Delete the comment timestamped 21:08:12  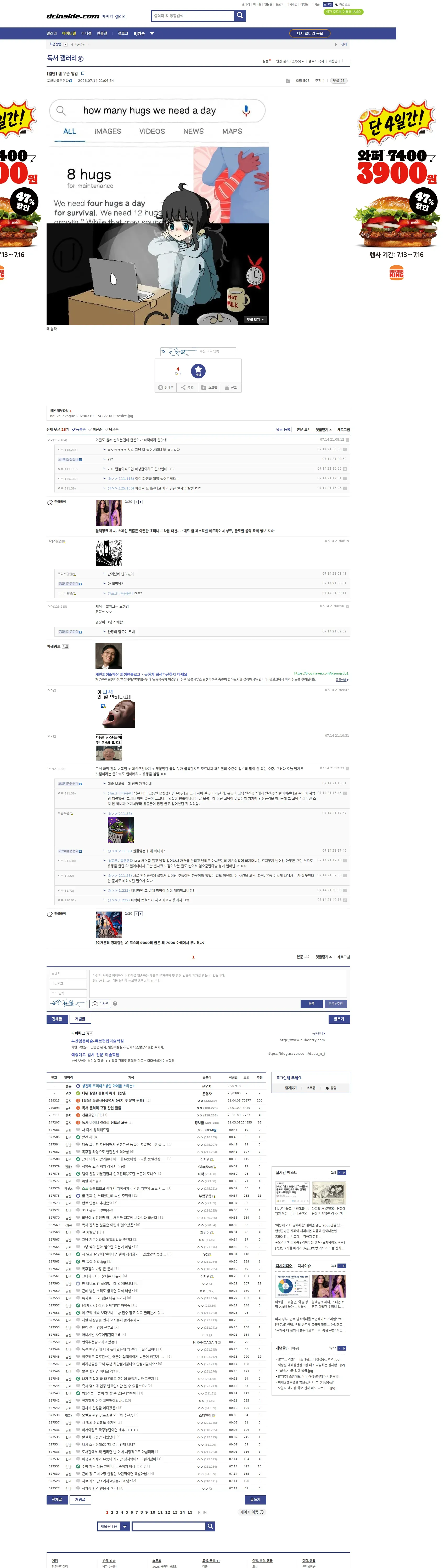coord(347,440)
